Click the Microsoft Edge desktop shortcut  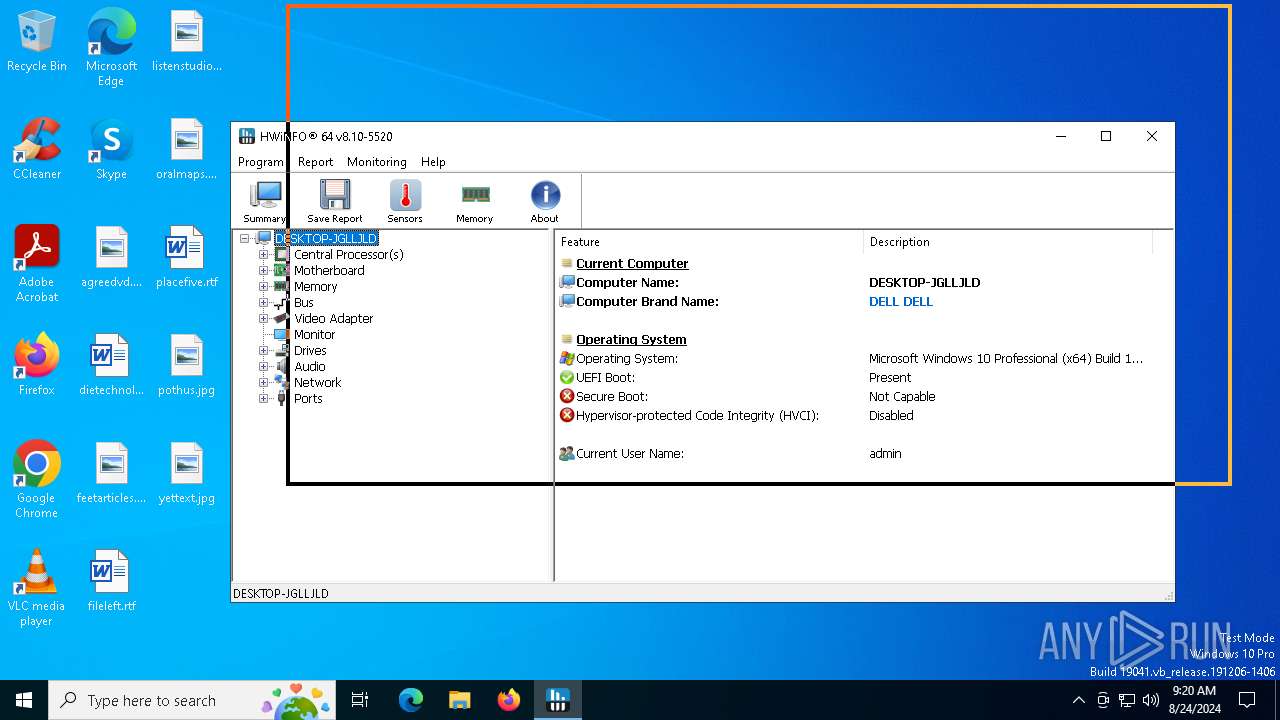tap(111, 48)
